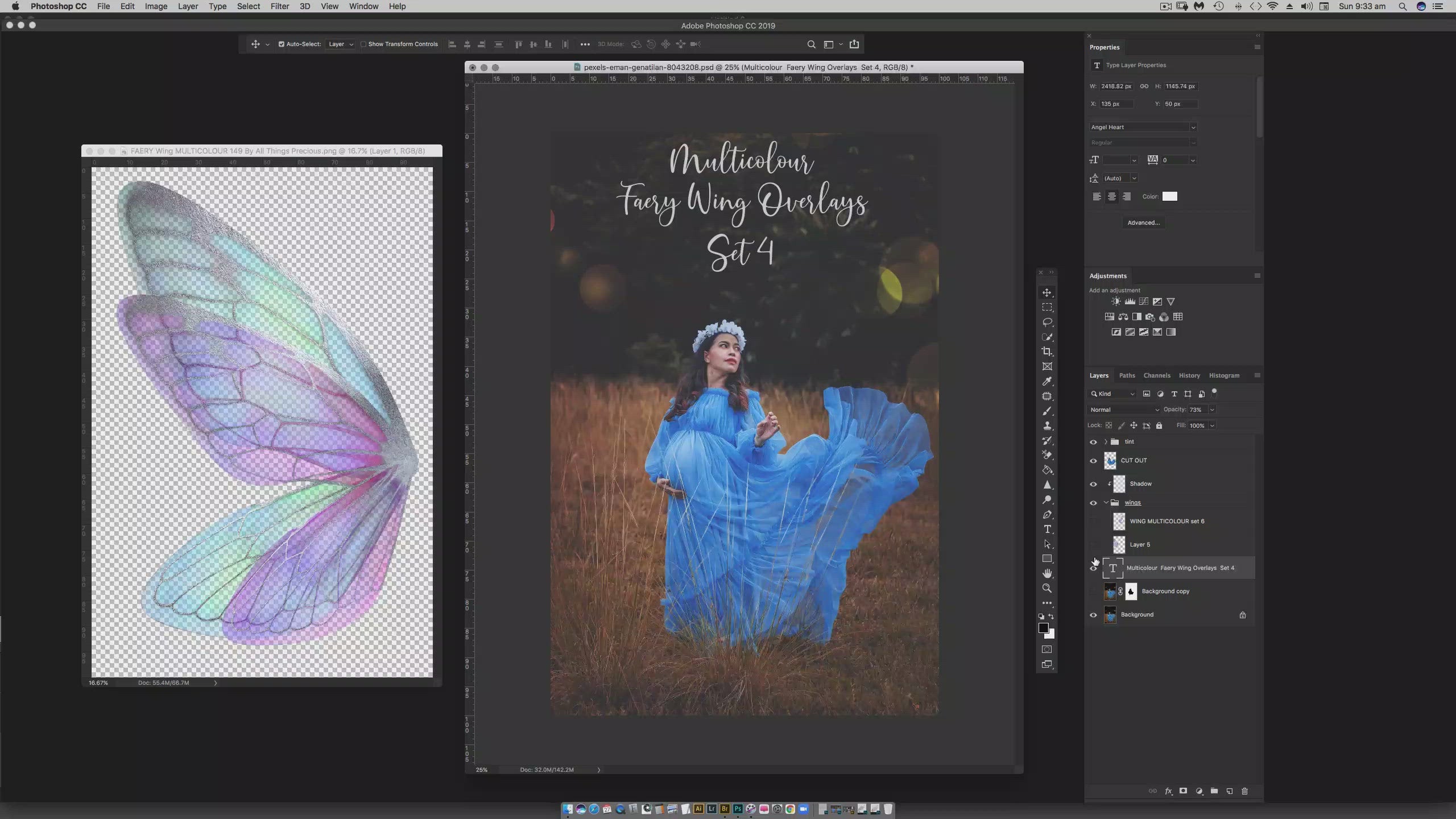Add a Hue/Saturation adjustment
Image resolution: width=1456 pixels, height=819 pixels.
tap(1110, 317)
